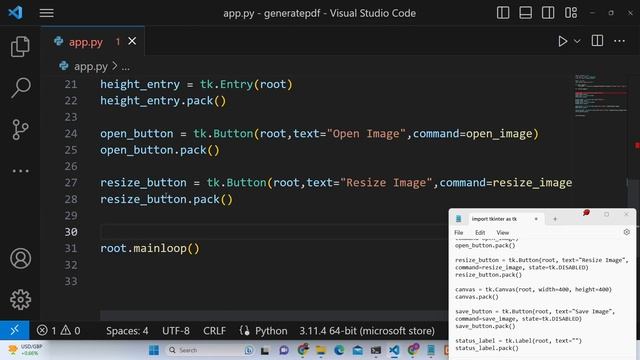Viewport: 640px width, 360px height.
Task: Click the code minimap
Action: pos(600,96)
